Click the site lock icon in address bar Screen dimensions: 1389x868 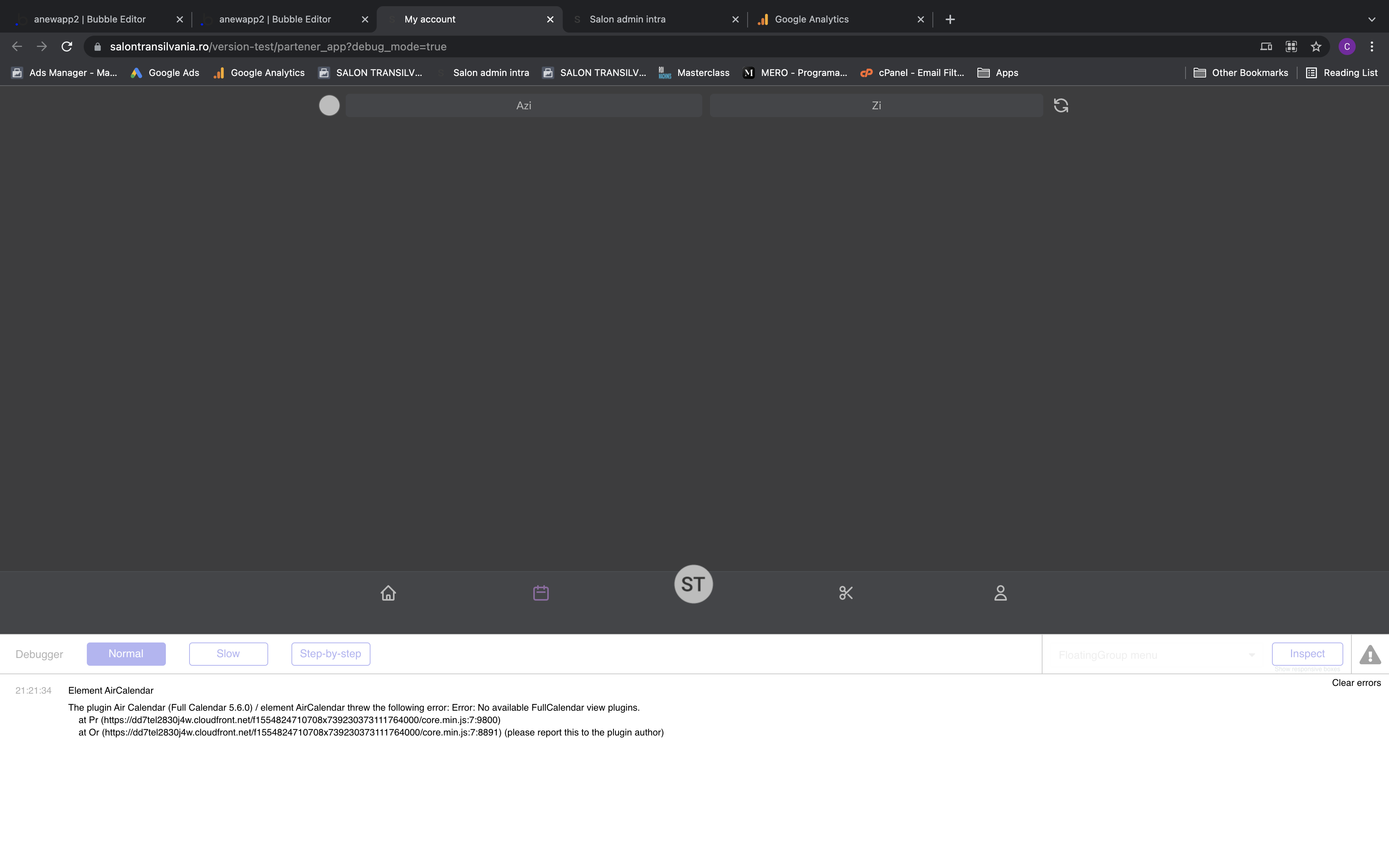coord(98,46)
